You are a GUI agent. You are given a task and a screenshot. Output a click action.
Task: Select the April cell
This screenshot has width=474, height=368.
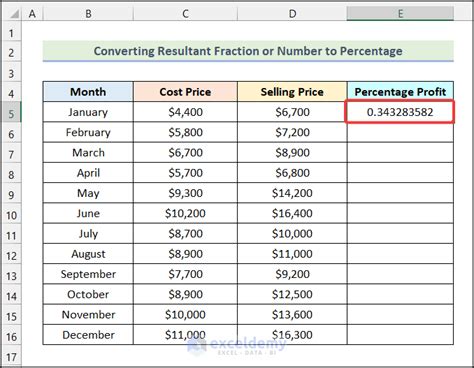88,173
